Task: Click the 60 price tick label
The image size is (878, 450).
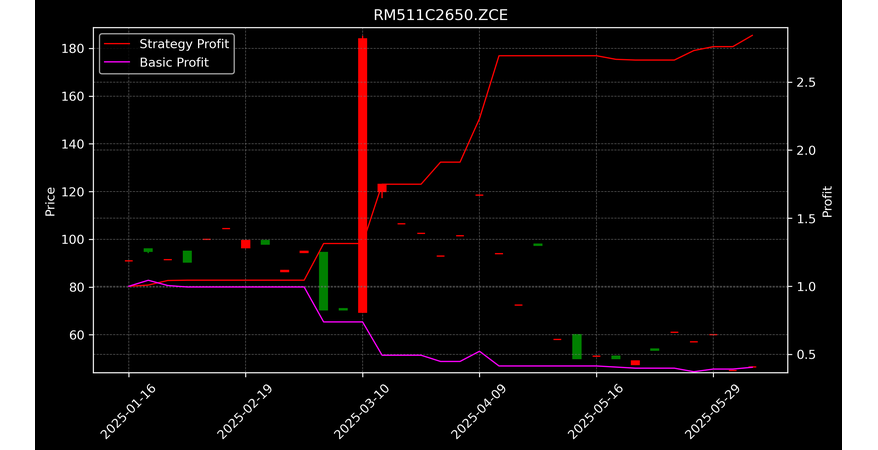Action: click(77, 335)
